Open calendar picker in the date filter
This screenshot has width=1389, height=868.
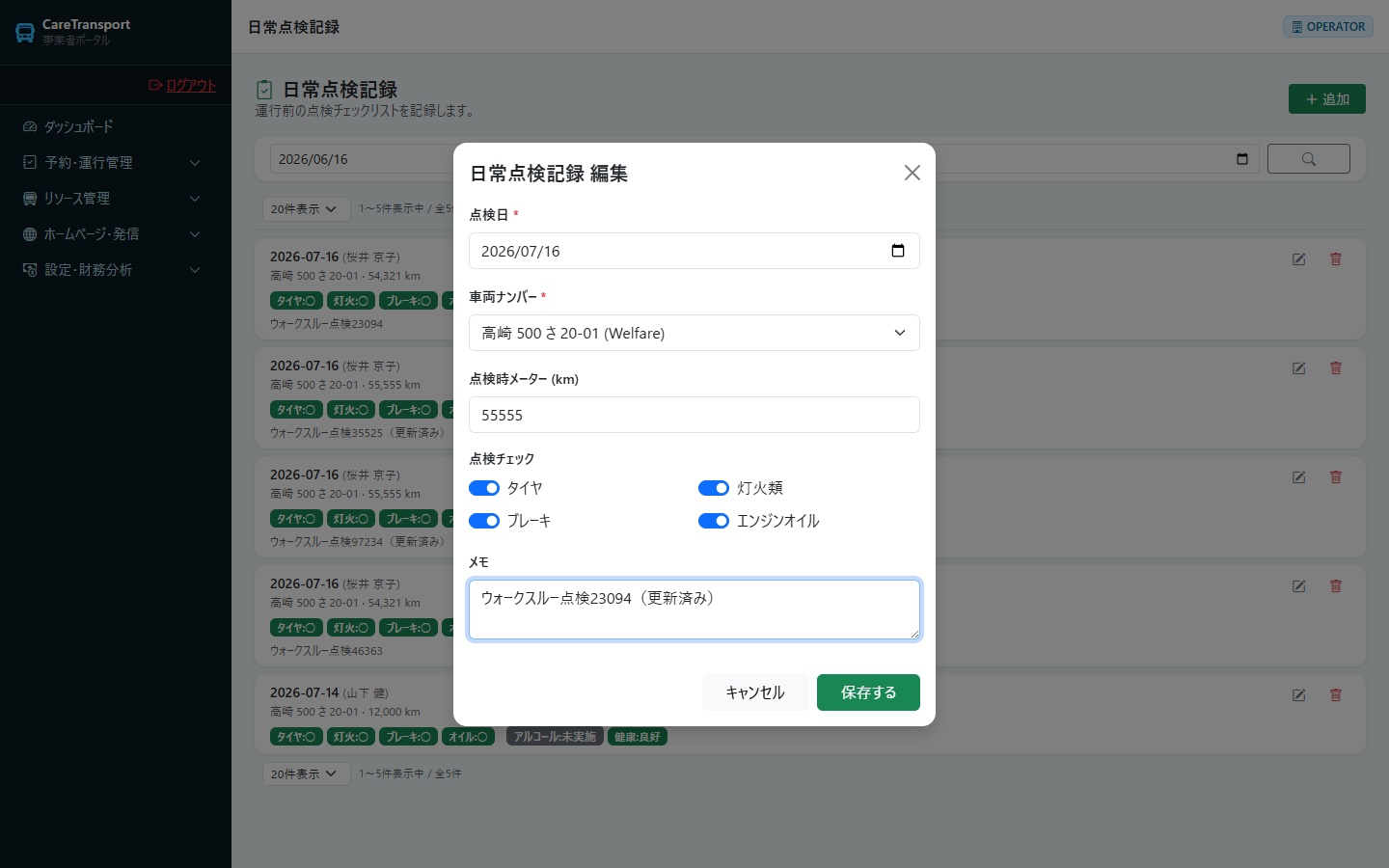click(x=1242, y=159)
